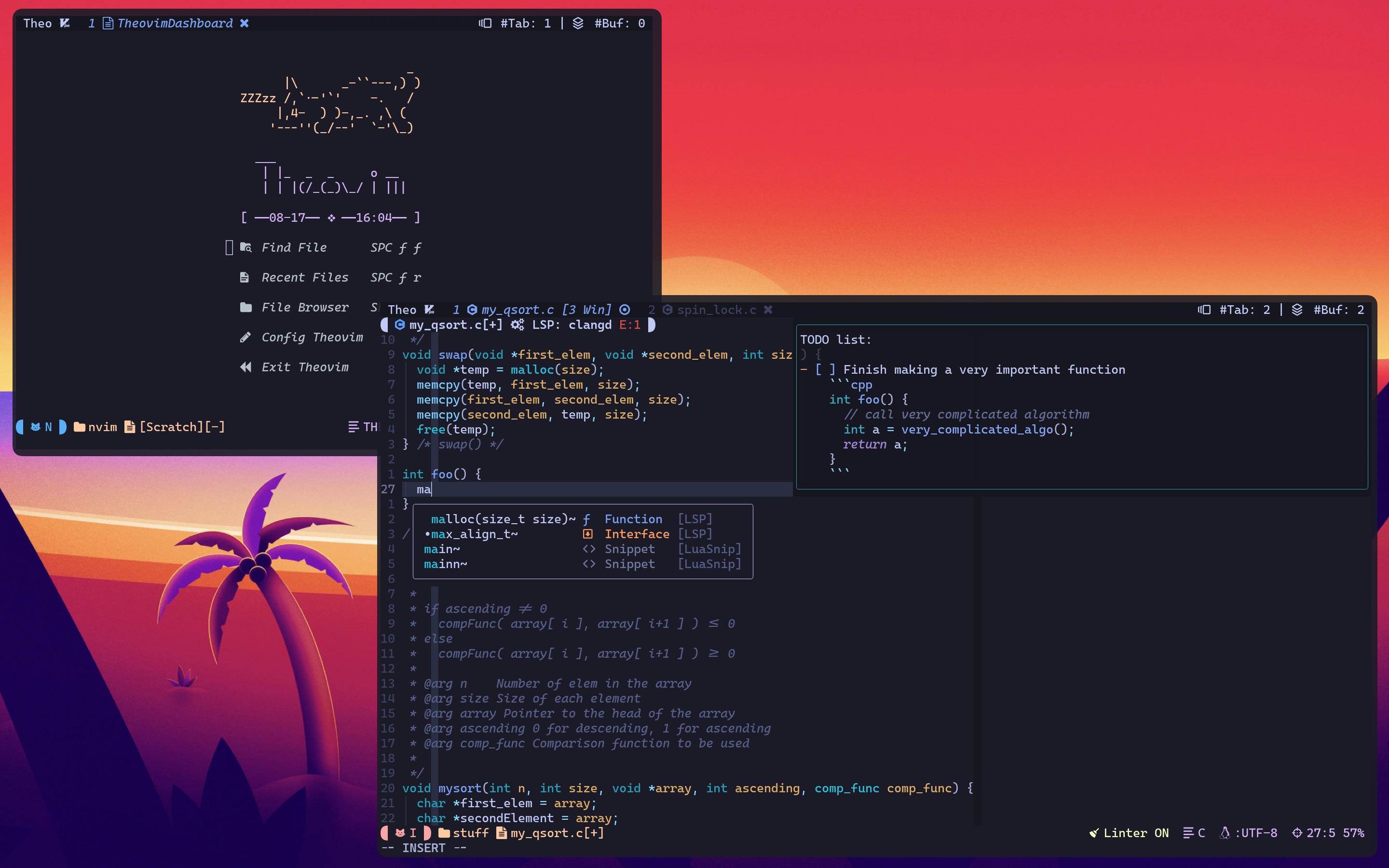Click the C file icon on the spin_lock.c tab
The image size is (1389, 868).
click(x=667, y=310)
